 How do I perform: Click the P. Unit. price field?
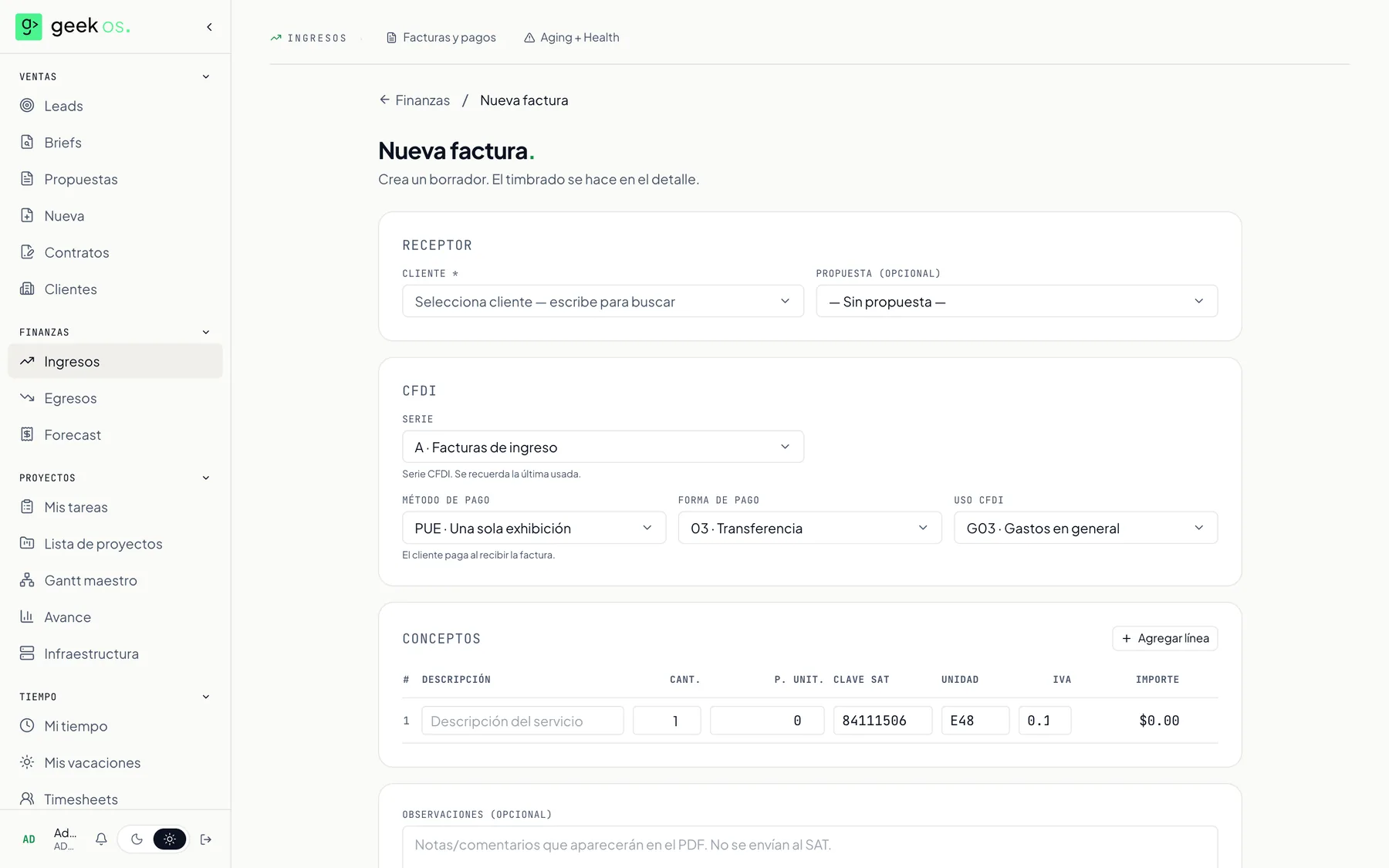pyautogui.click(x=767, y=721)
